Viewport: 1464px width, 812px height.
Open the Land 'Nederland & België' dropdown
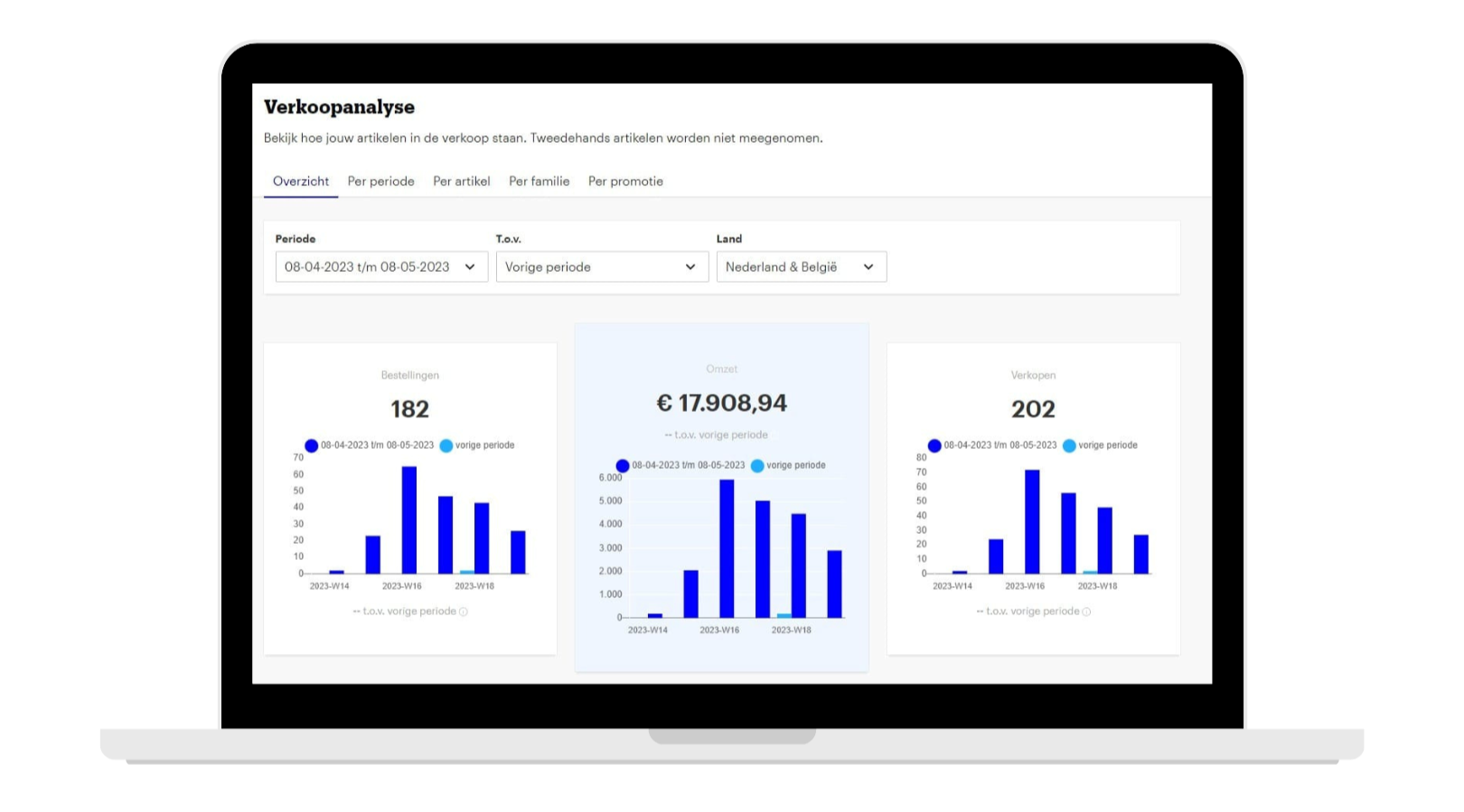click(x=802, y=266)
